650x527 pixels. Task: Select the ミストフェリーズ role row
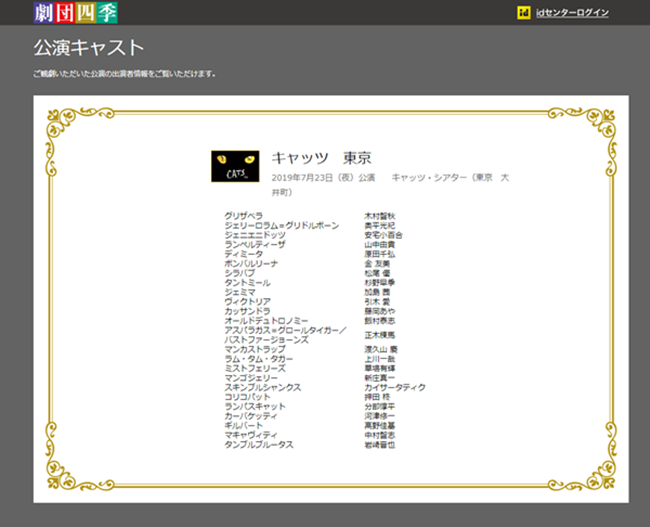tap(255, 368)
